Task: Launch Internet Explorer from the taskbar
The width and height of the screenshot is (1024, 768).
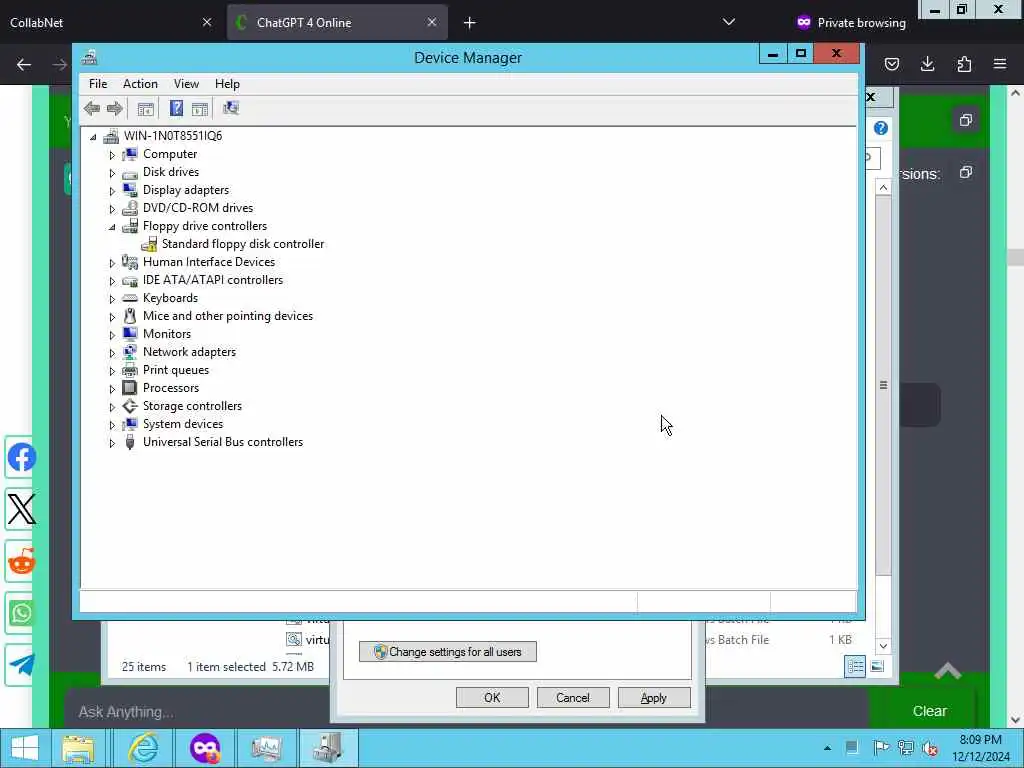Action: pos(143,748)
